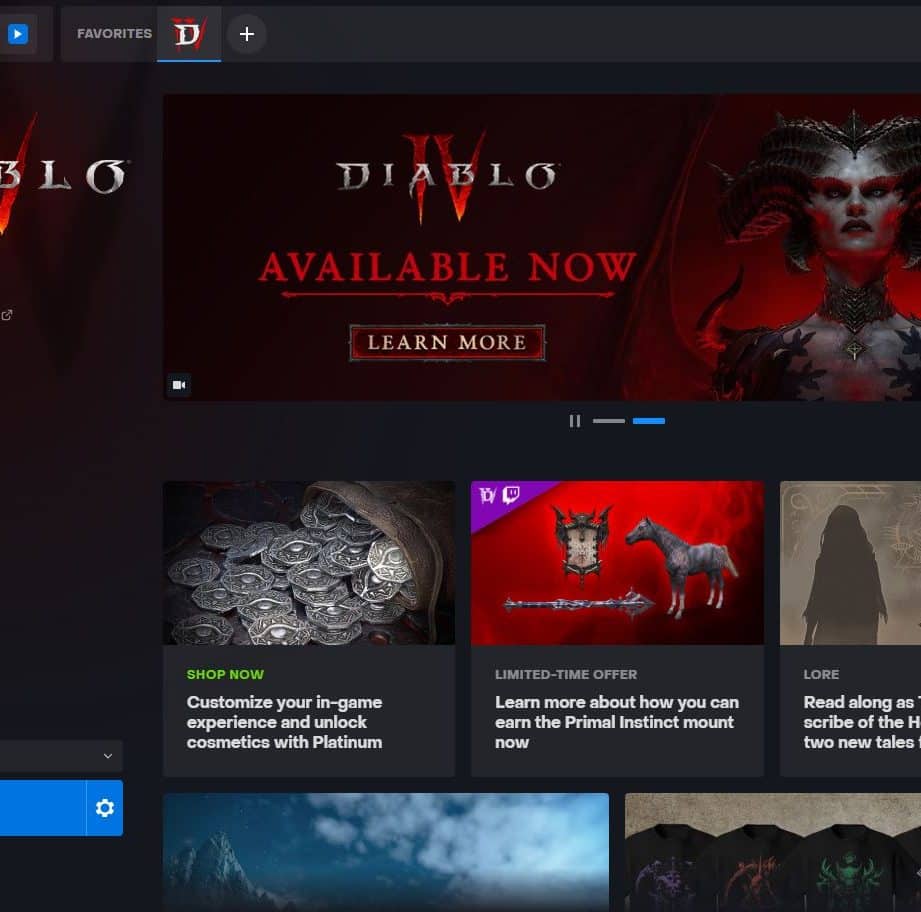Click the Twitch icon on mount card

click(511, 496)
